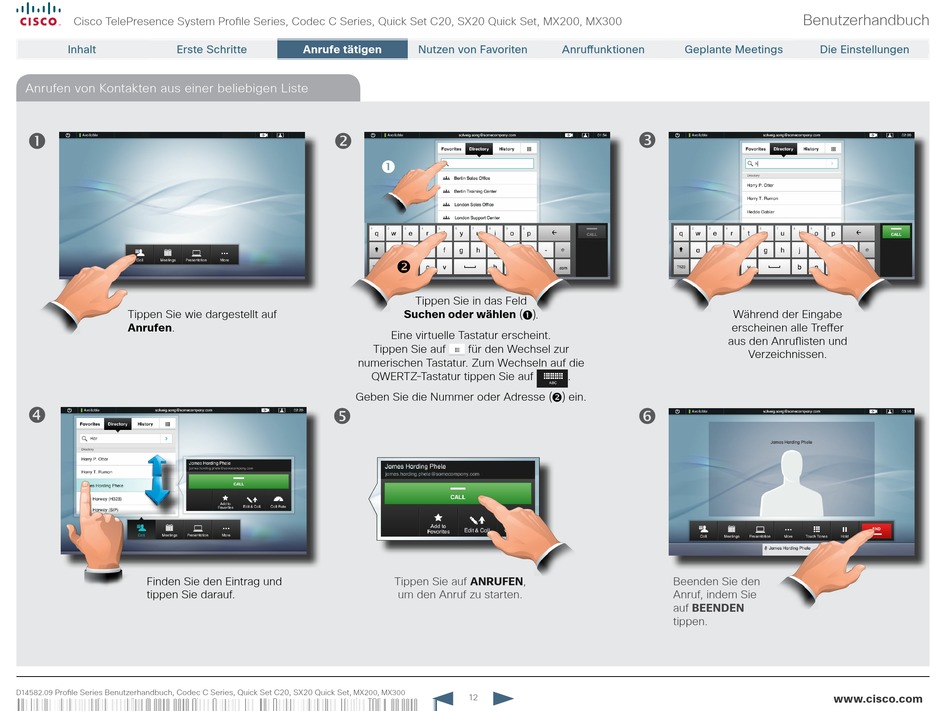Click the Cisco logo
This screenshot has width=950, height=711.
[39, 15]
